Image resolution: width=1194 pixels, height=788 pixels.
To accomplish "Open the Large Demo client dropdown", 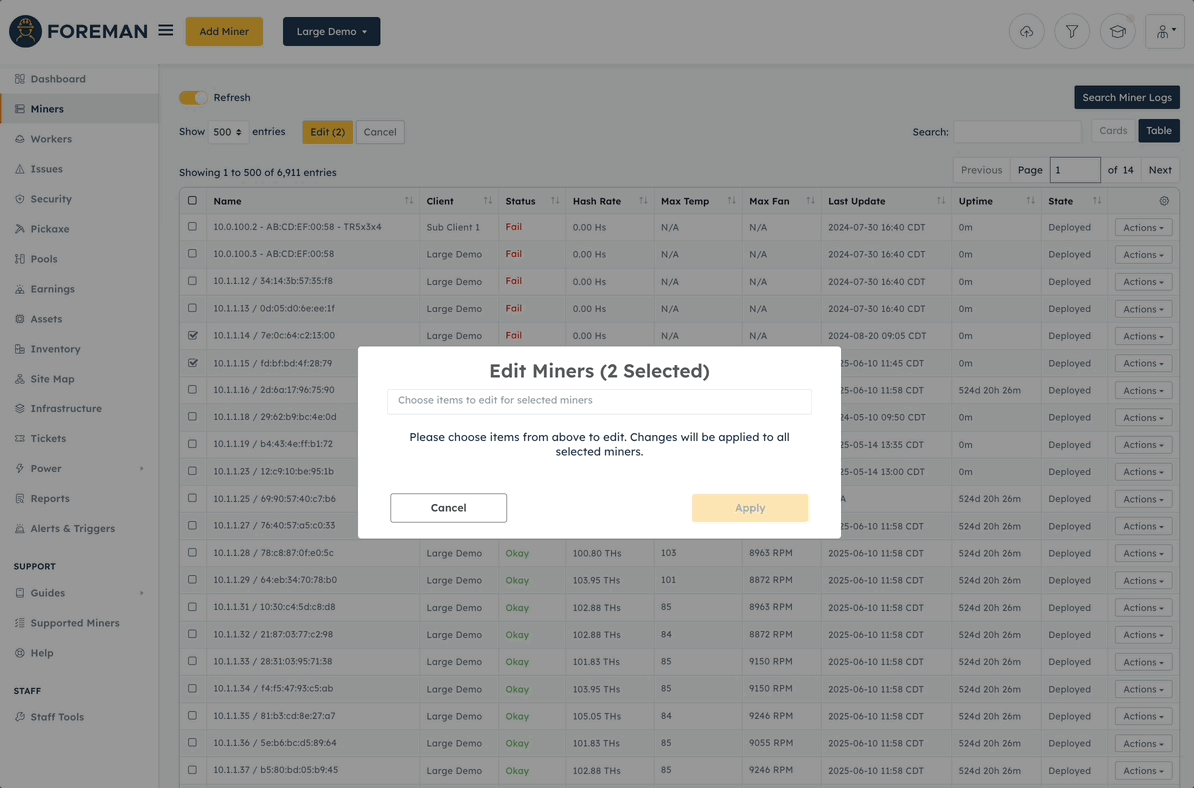I will coord(331,31).
